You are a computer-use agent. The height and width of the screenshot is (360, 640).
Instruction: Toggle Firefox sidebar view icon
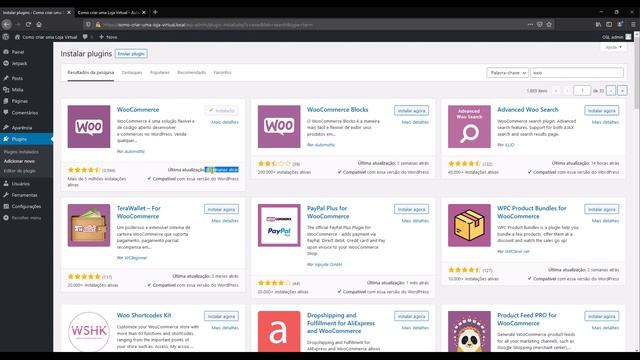(609, 24)
